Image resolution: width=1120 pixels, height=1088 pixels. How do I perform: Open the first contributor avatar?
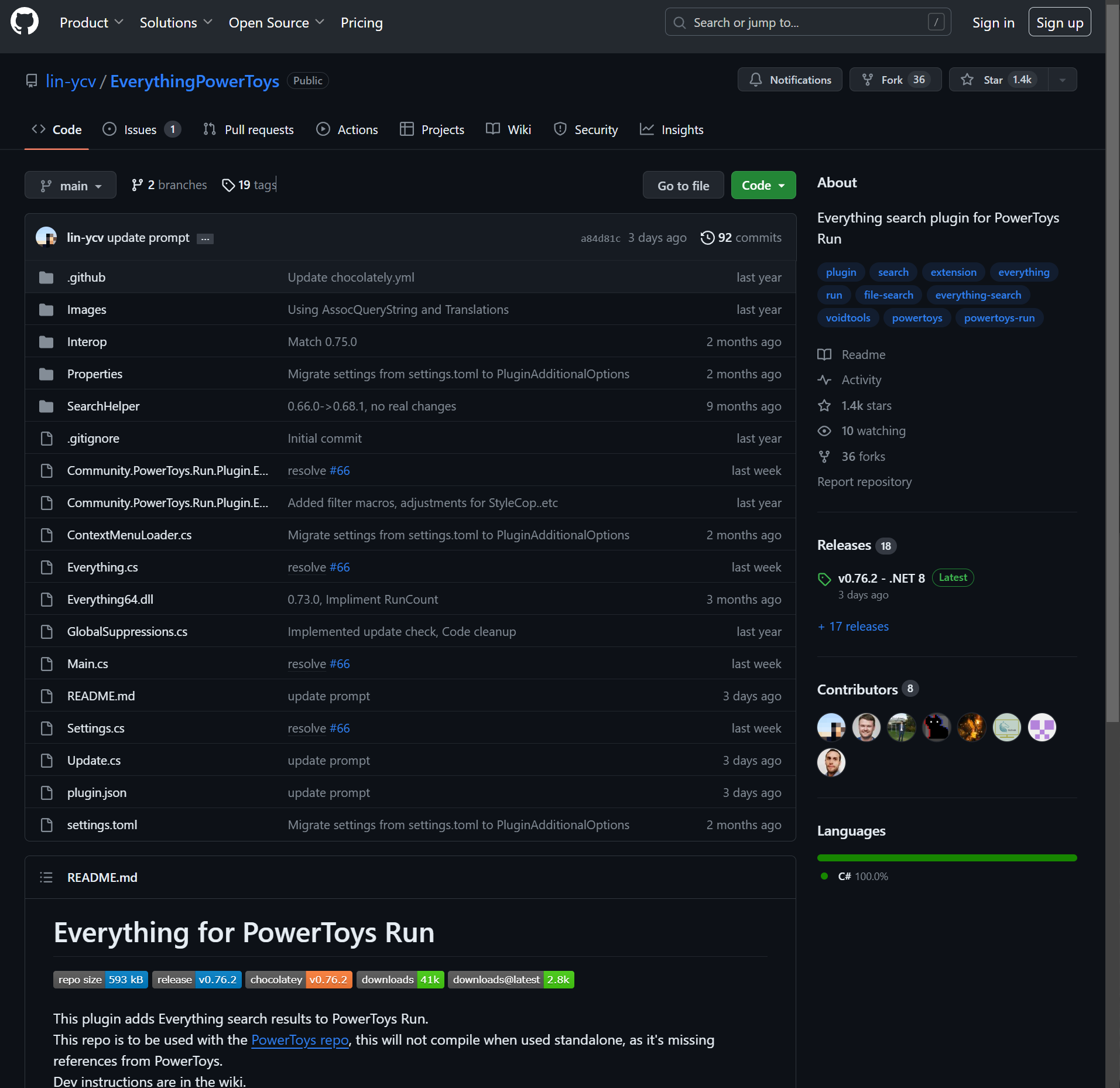coord(831,727)
